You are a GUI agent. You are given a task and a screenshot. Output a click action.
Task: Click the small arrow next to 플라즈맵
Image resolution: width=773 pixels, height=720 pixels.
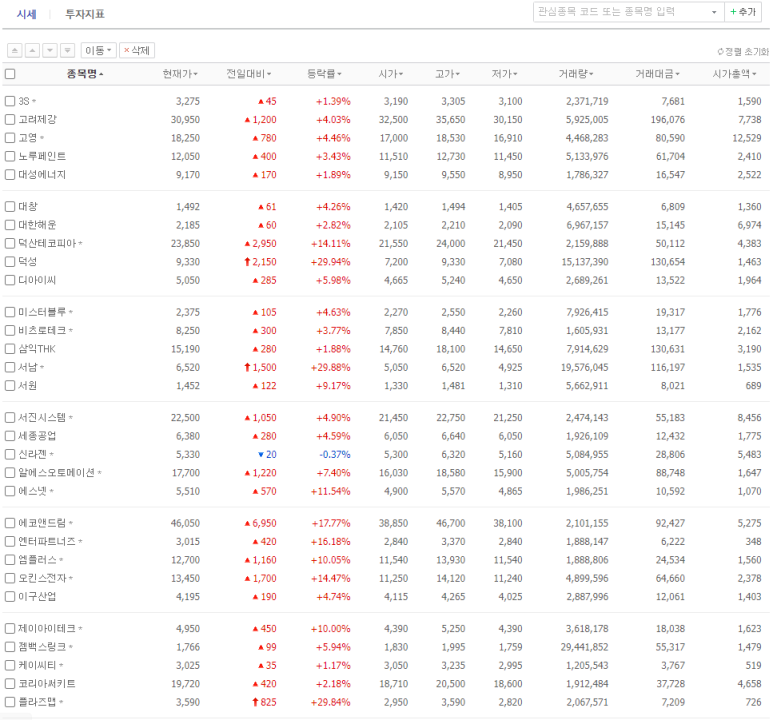[x=61, y=702]
